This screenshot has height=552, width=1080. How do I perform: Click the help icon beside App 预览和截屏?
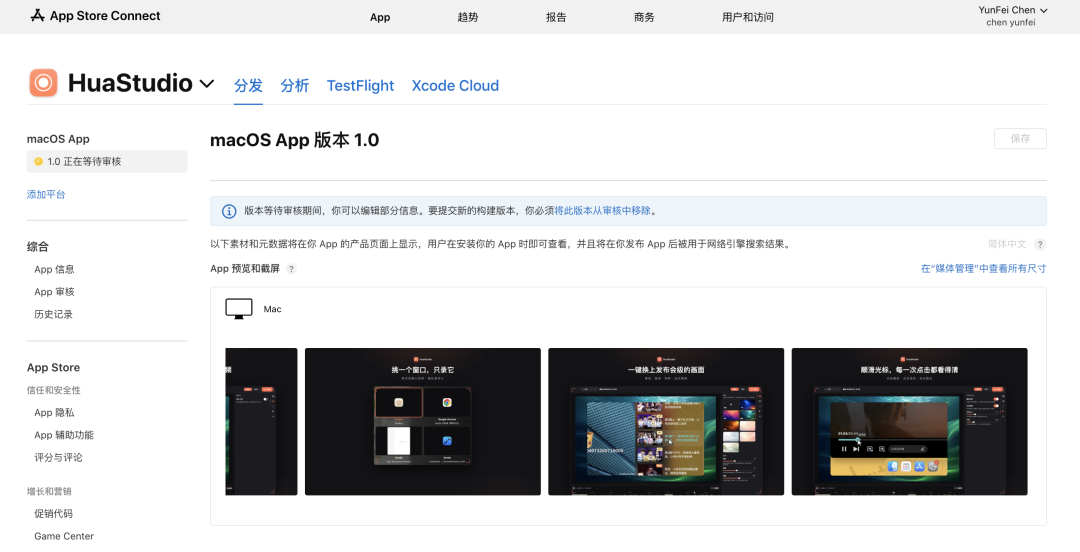pyautogui.click(x=291, y=269)
